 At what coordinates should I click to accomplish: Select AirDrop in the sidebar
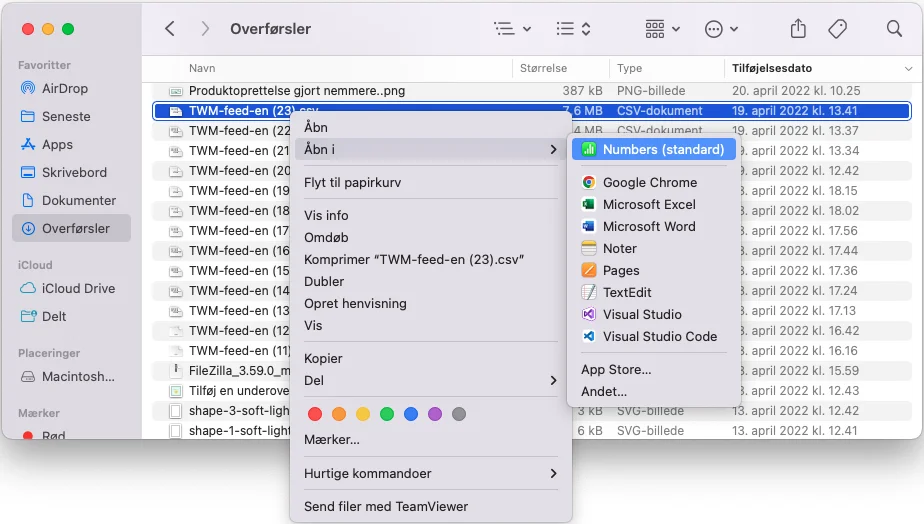click(71, 88)
